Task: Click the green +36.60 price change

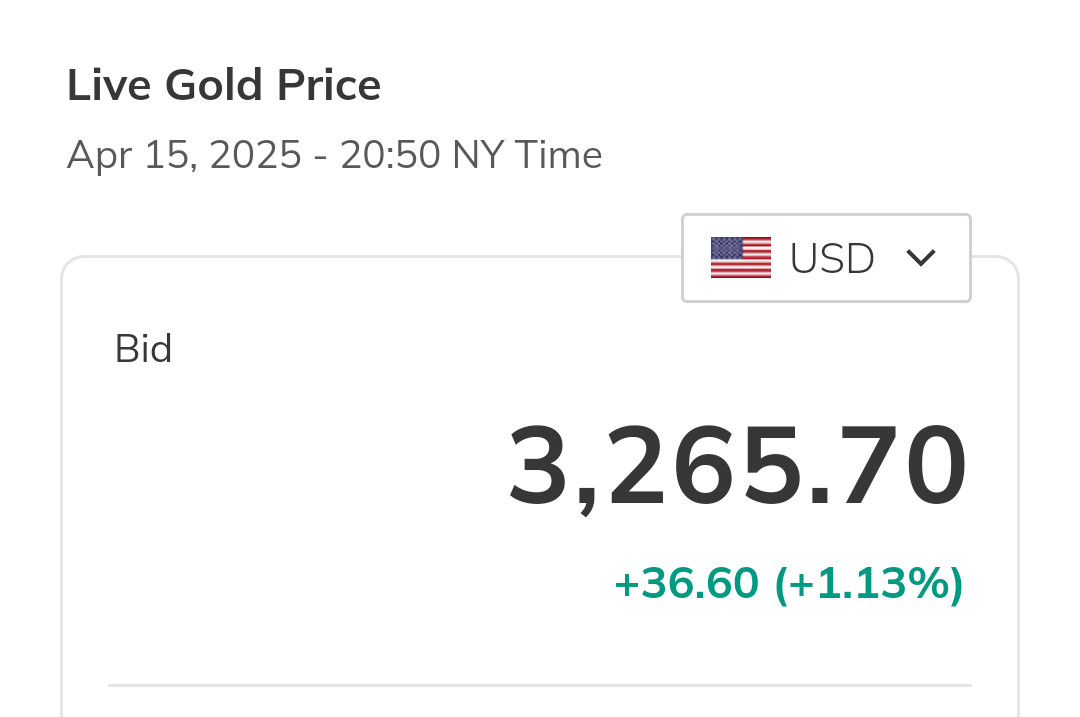Action: 686,584
